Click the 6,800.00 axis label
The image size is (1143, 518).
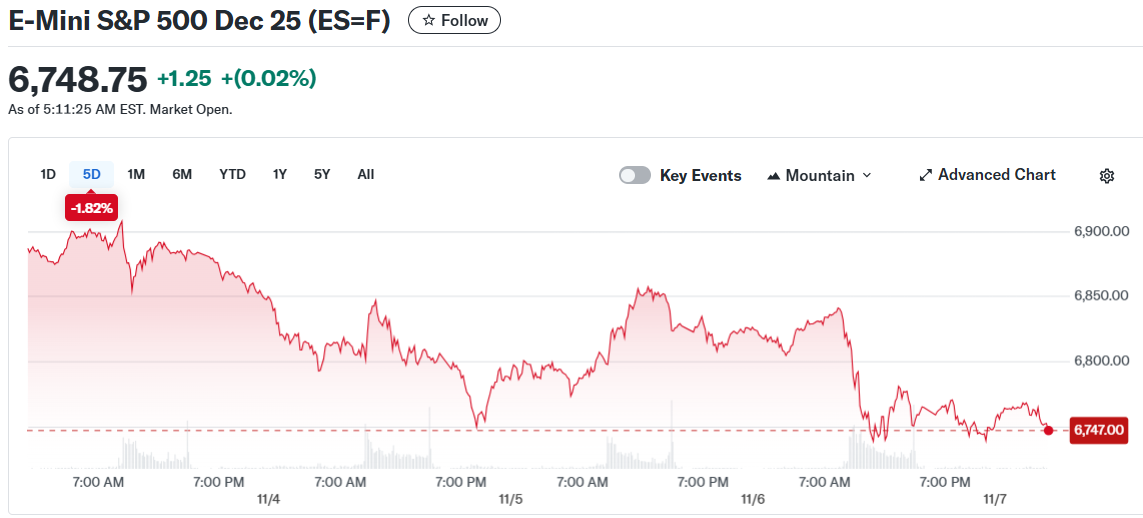click(1102, 361)
